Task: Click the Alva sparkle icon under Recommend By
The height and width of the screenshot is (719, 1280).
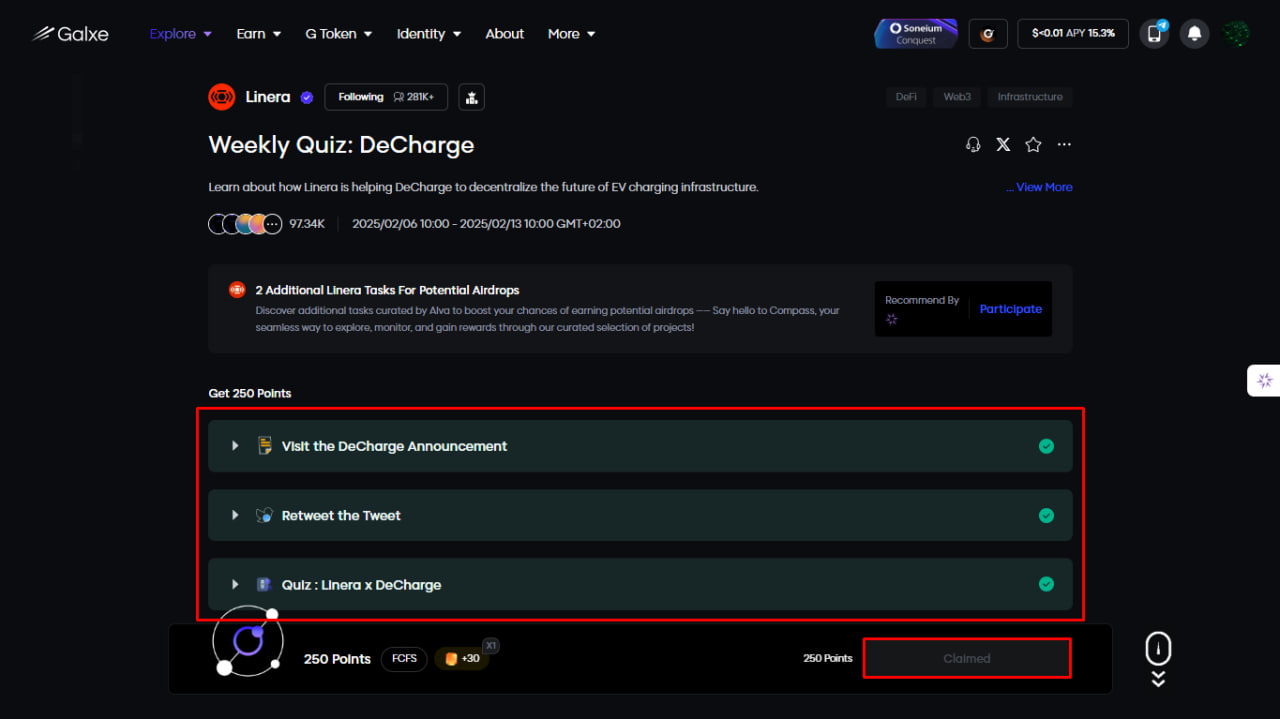Action: click(x=892, y=319)
